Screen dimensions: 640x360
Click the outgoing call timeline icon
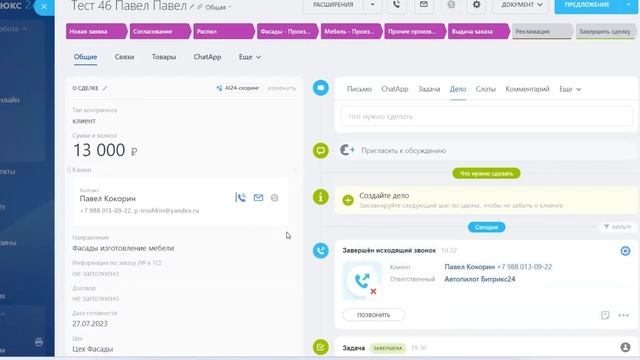(x=321, y=251)
